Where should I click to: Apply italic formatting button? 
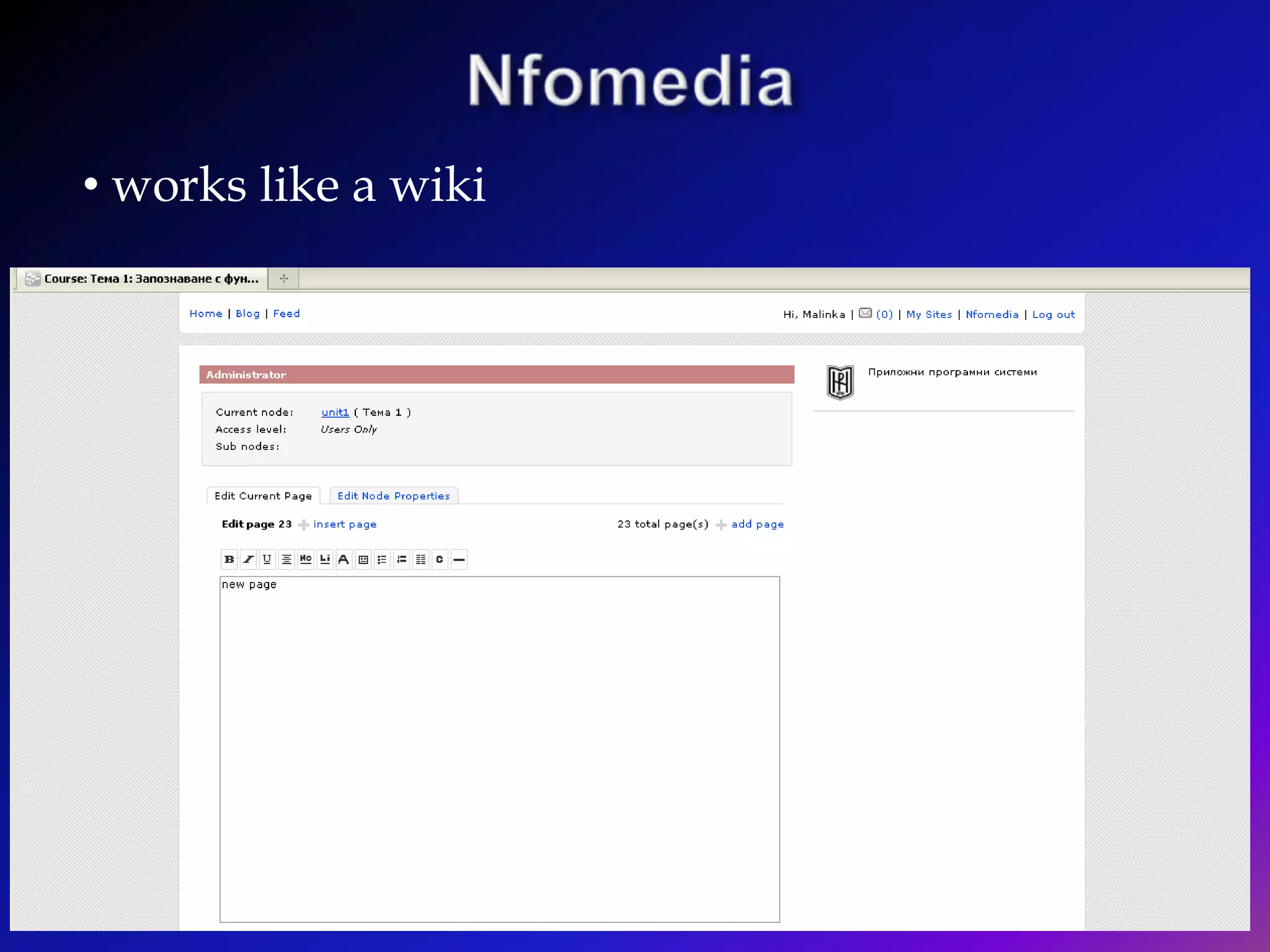(248, 559)
